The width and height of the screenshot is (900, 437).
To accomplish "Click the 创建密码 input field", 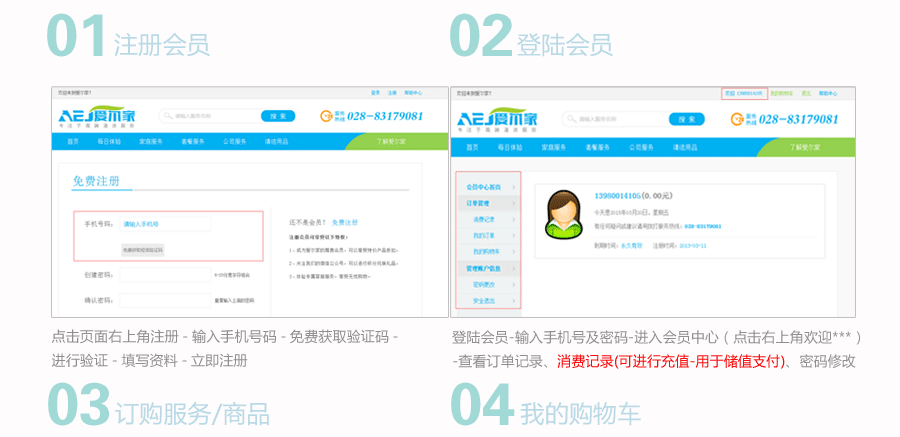I will (165, 275).
